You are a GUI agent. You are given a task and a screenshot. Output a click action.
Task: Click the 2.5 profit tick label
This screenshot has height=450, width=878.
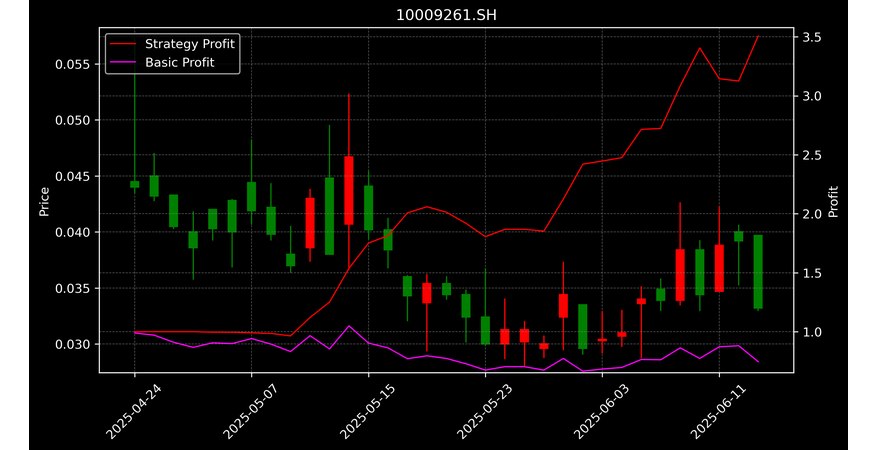811,155
